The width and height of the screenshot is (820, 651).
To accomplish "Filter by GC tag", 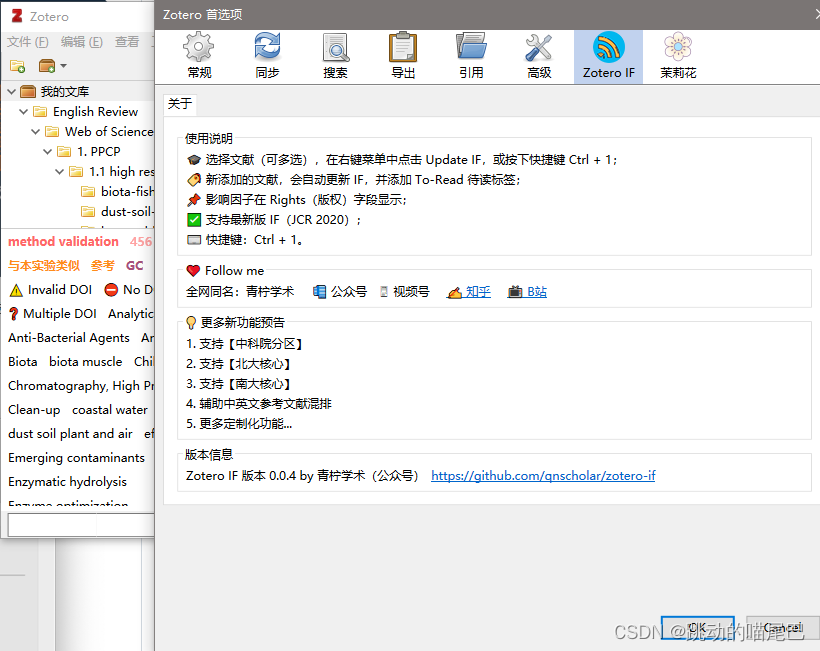I will point(134,266).
